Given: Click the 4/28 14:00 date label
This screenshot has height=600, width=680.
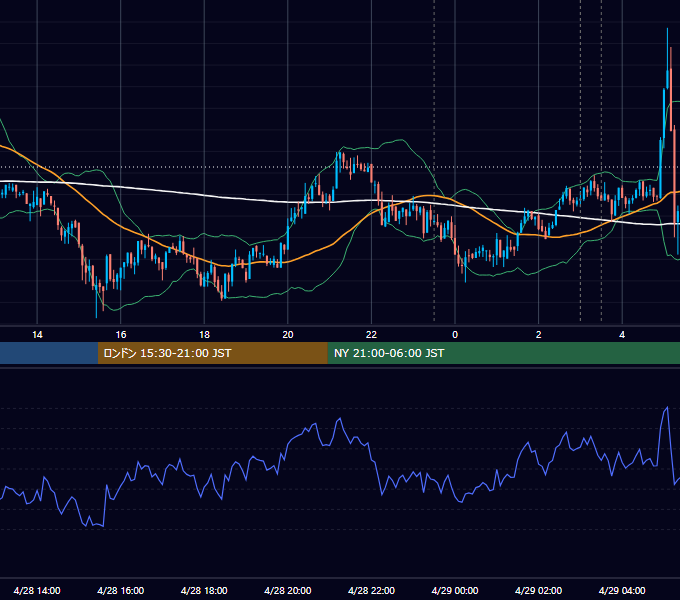Looking at the screenshot, I should pos(37,590).
